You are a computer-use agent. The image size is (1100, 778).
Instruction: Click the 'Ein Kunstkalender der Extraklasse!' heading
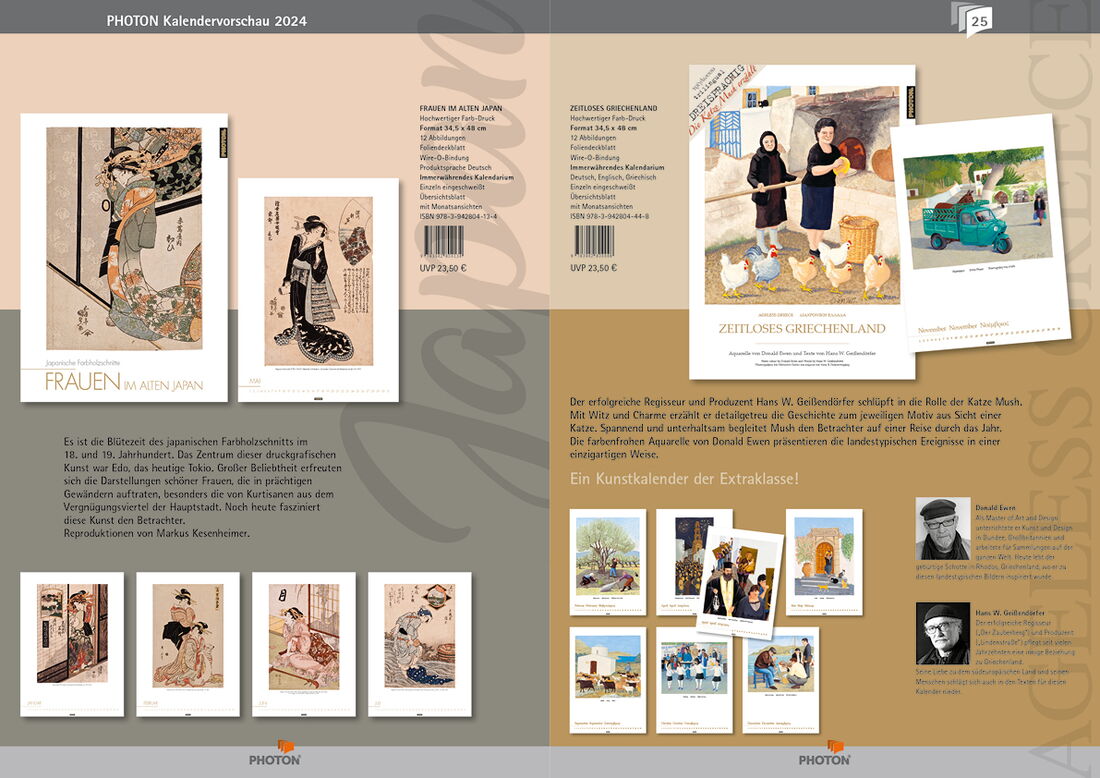684,479
